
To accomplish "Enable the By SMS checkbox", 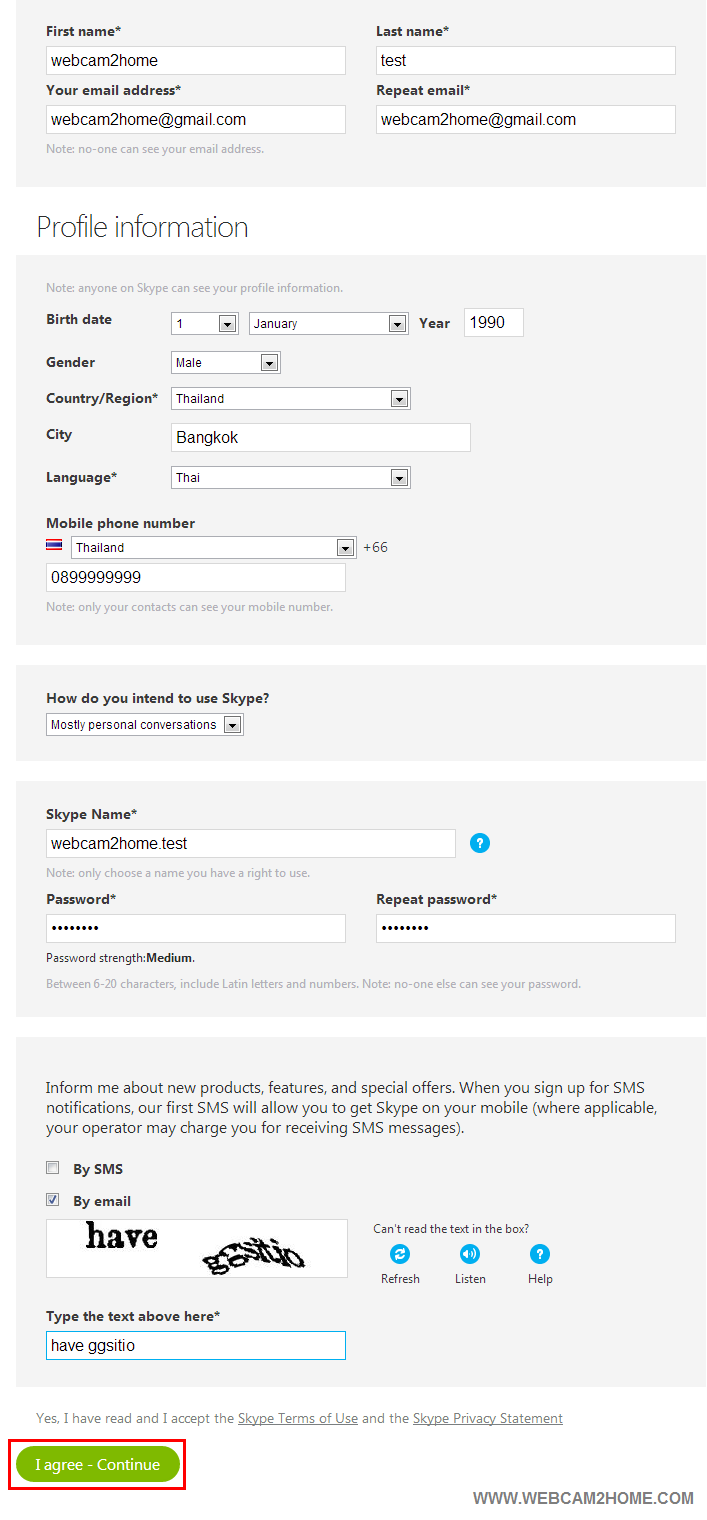I will (52, 1167).
